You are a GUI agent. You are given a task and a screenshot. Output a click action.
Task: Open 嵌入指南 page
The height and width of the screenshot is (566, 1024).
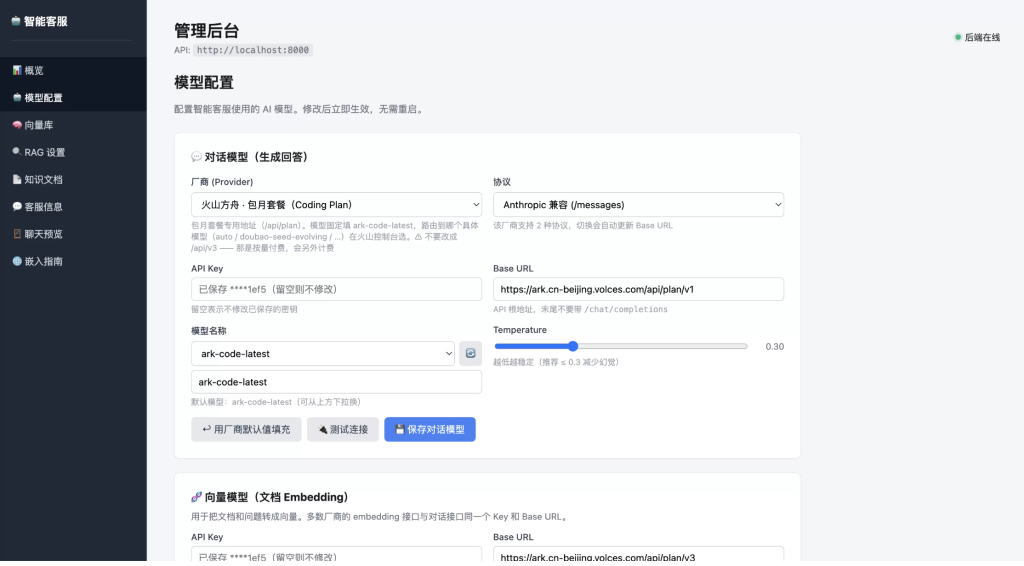point(73,262)
